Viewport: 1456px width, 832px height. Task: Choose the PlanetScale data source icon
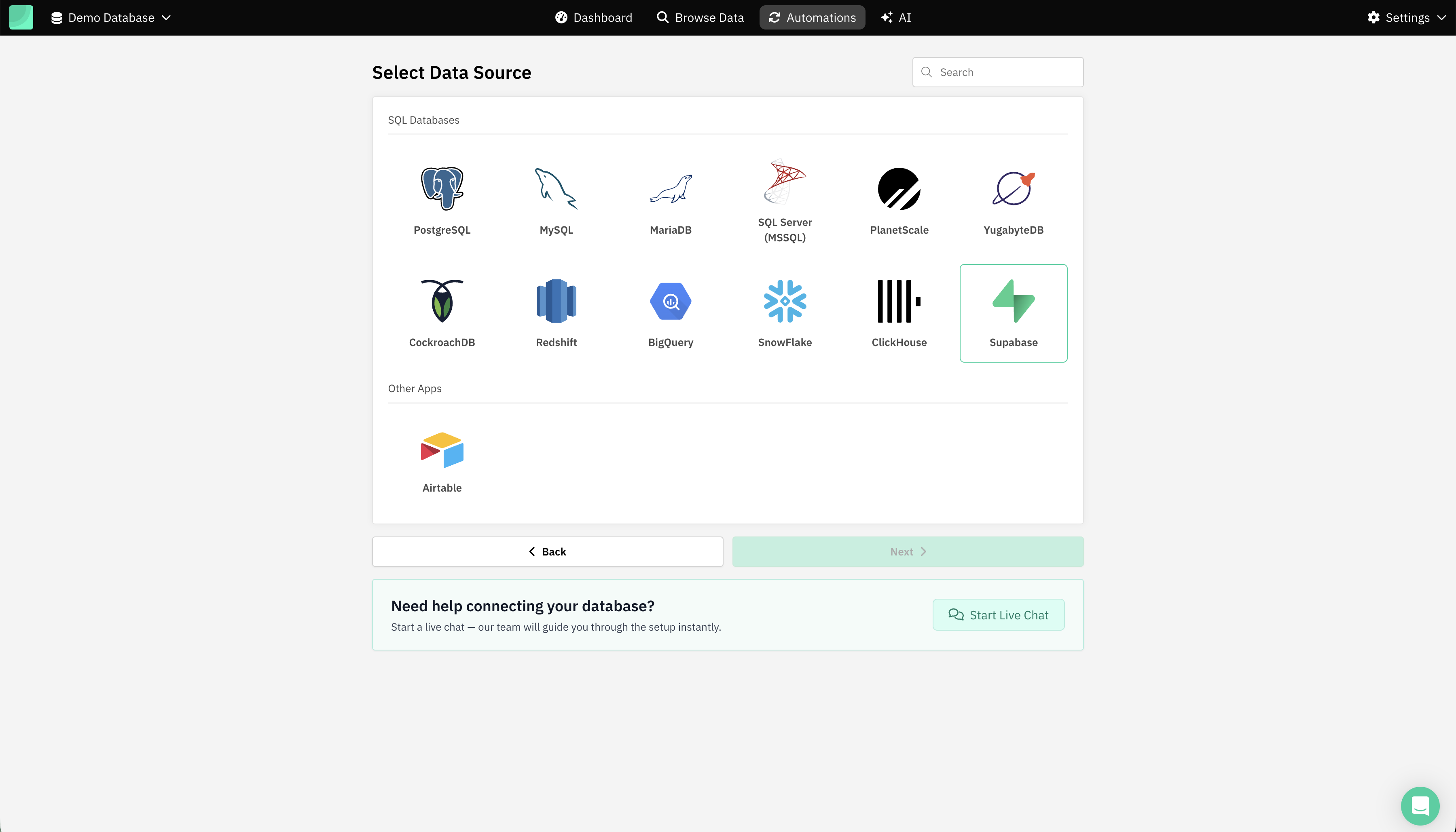point(899,189)
